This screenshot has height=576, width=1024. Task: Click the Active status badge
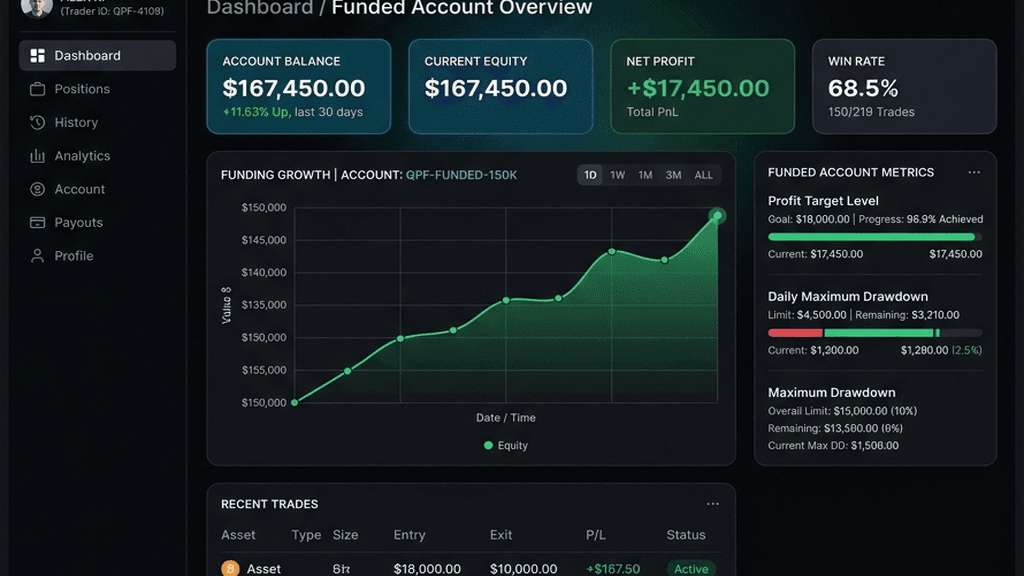click(x=691, y=569)
